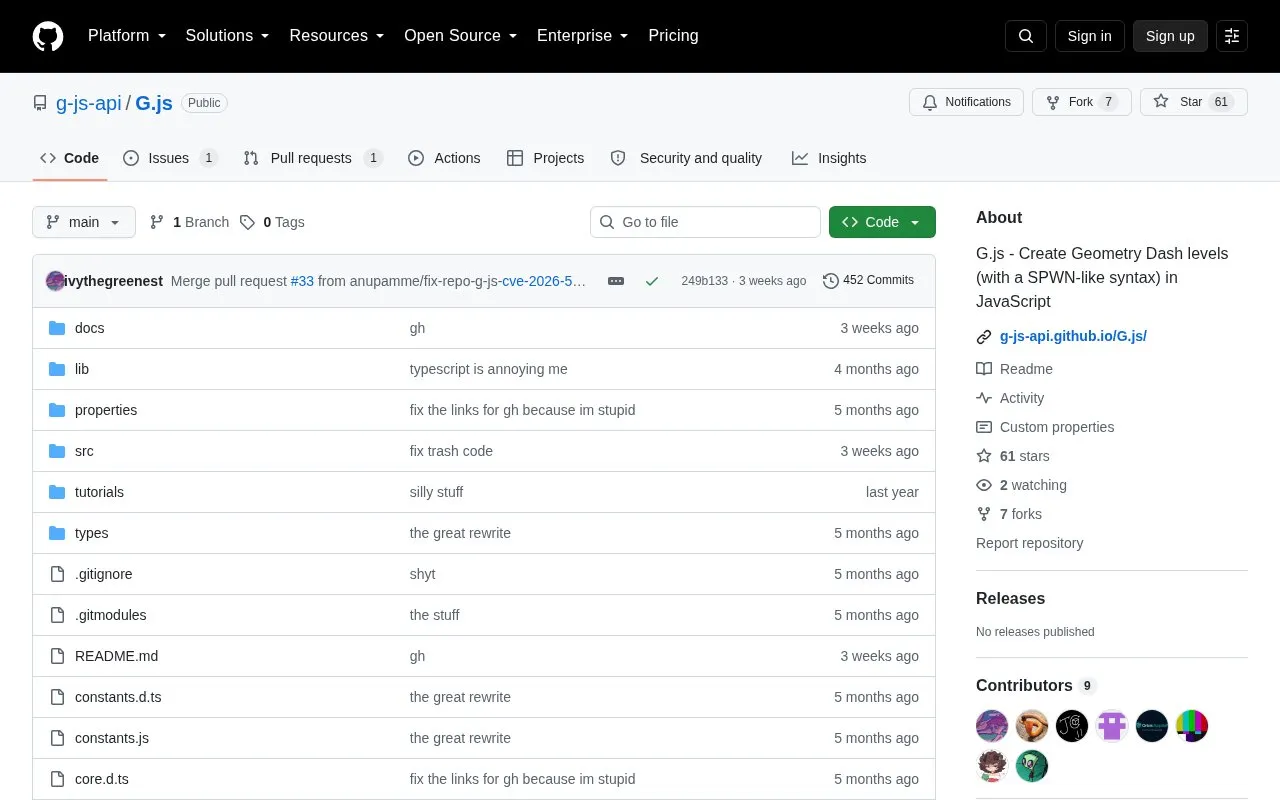Viewport: 1280px width, 800px height.
Task: Click the eye icon next to watching
Action: 984,485
